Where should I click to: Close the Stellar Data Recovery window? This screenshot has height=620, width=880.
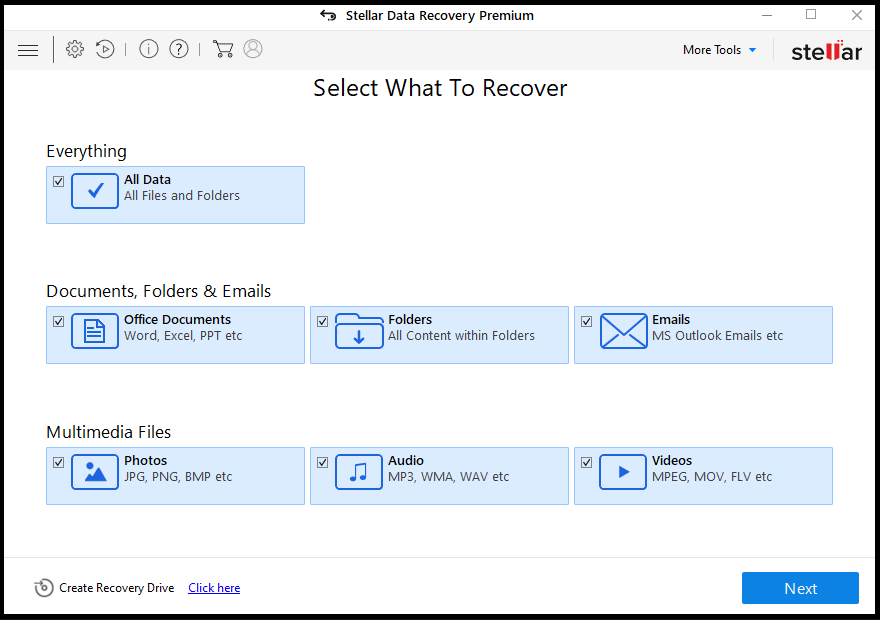tap(856, 15)
